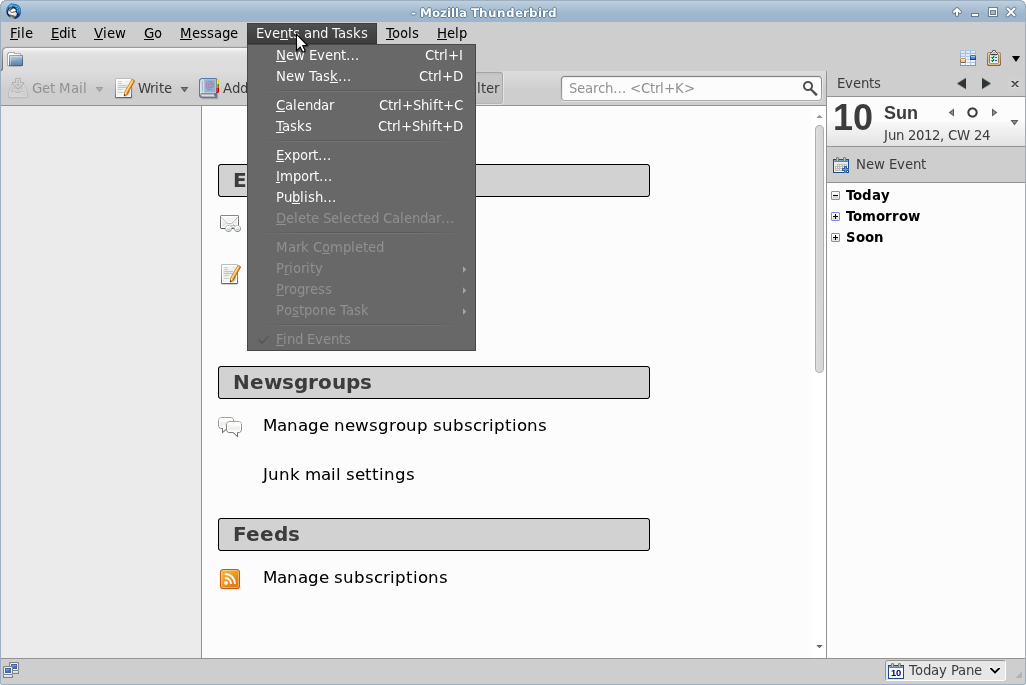Open the mini day options dropdown
This screenshot has height=685, width=1026.
pyautogui.click(x=1014, y=122)
